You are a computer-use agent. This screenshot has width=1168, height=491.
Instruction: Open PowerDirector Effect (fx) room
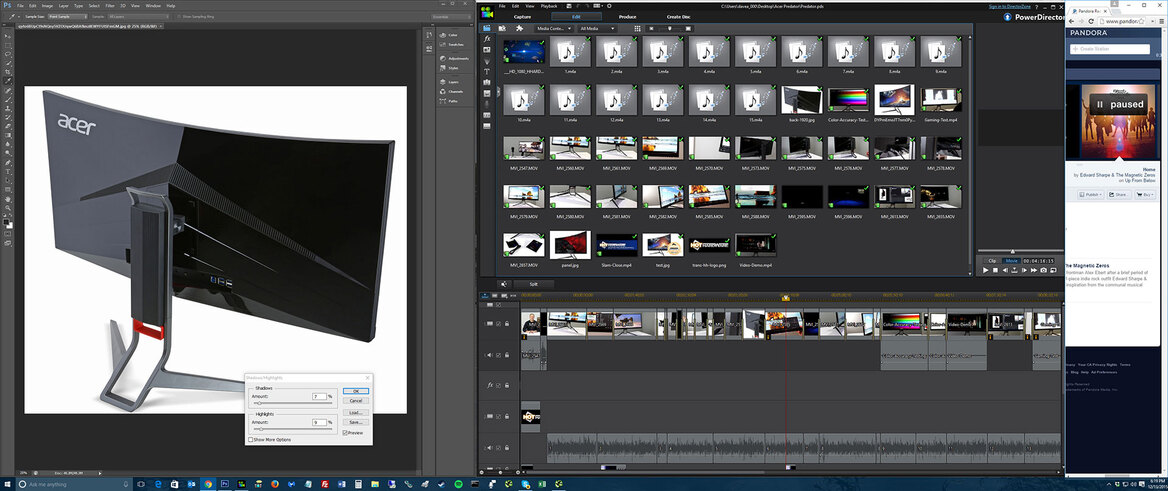click(x=486, y=39)
